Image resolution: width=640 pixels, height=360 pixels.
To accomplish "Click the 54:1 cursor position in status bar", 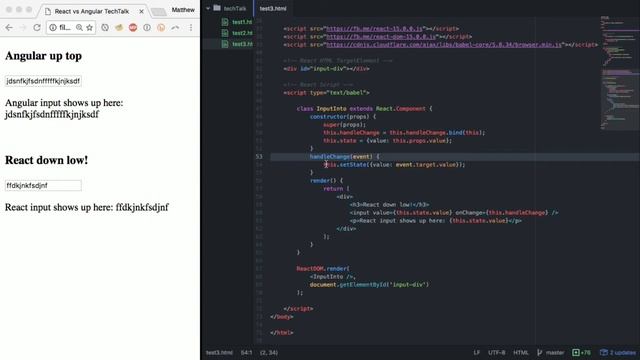I will (246, 353).
